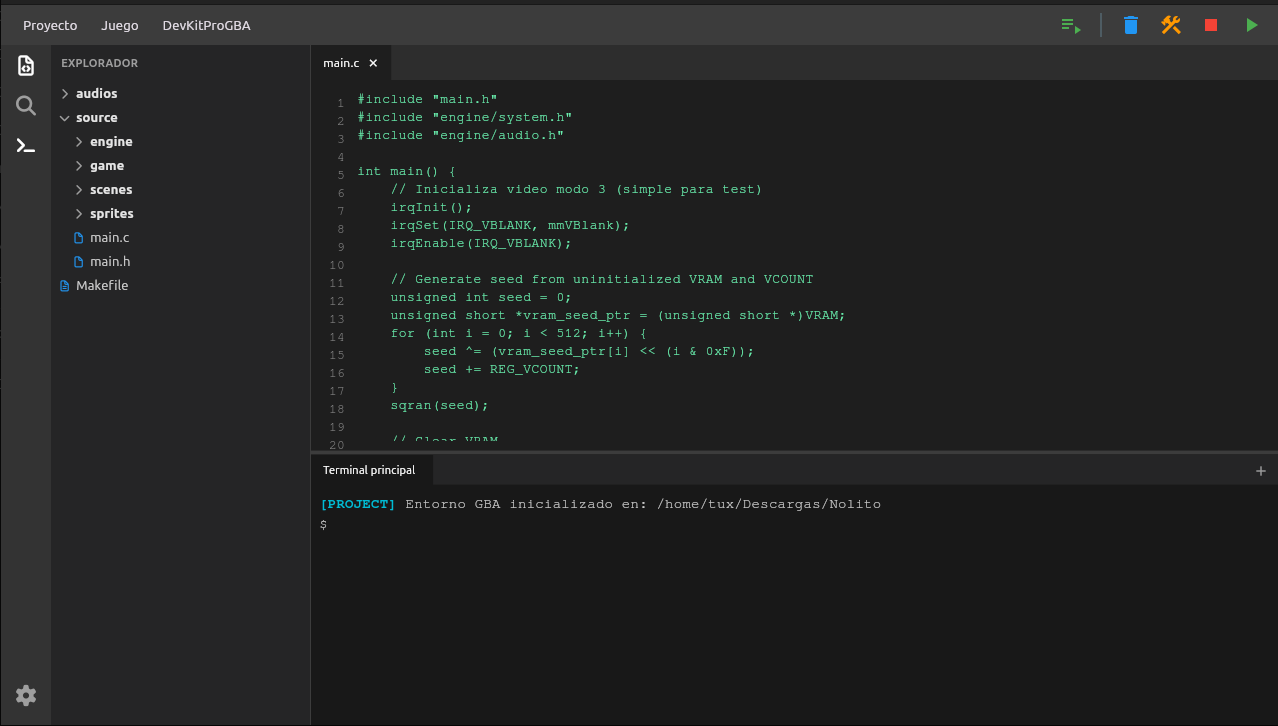
Task: Click the 'sqran(seed);' code line
Action: click(x=440, y=406)
